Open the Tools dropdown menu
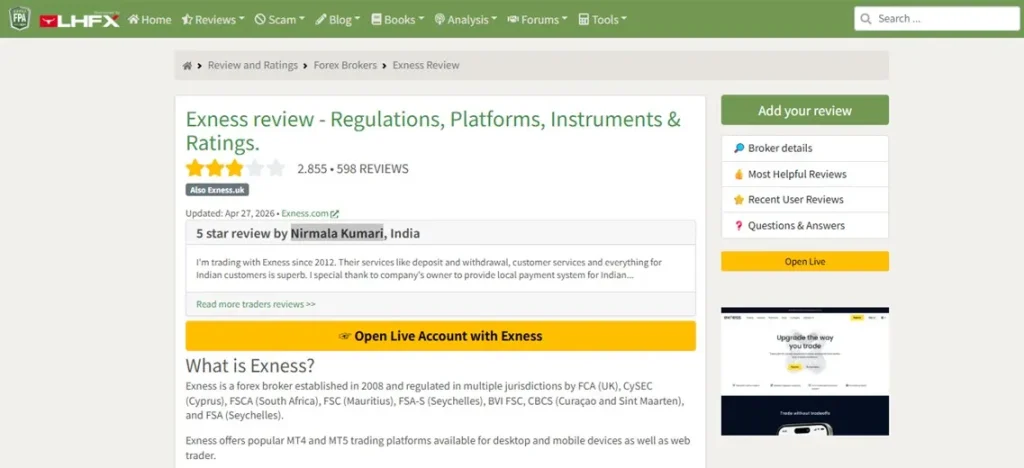This screenshot has width=1024, height=468. 602,20
